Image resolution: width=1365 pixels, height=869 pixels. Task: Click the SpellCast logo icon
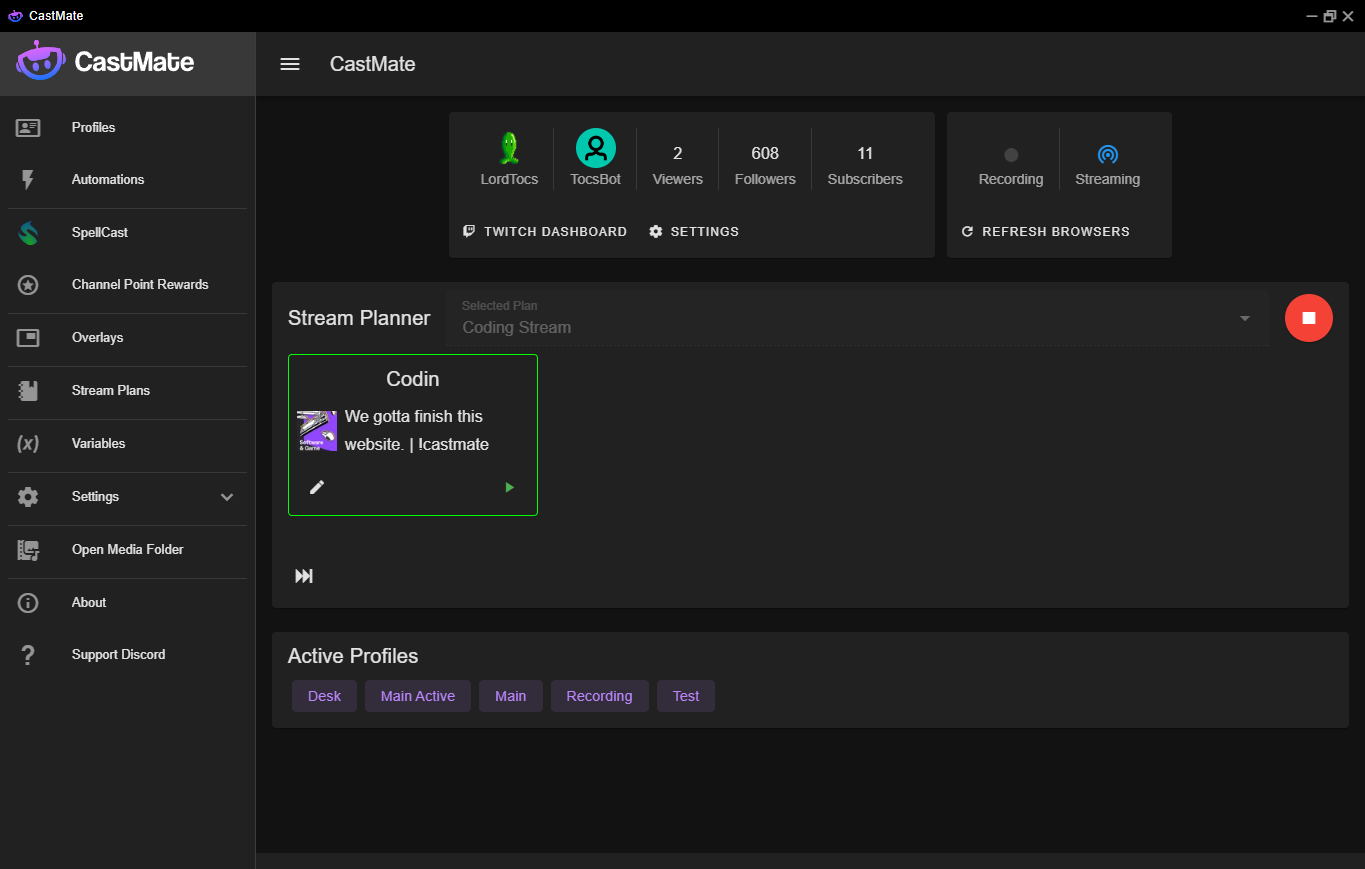pyautogui.click(x=28, y=233)
